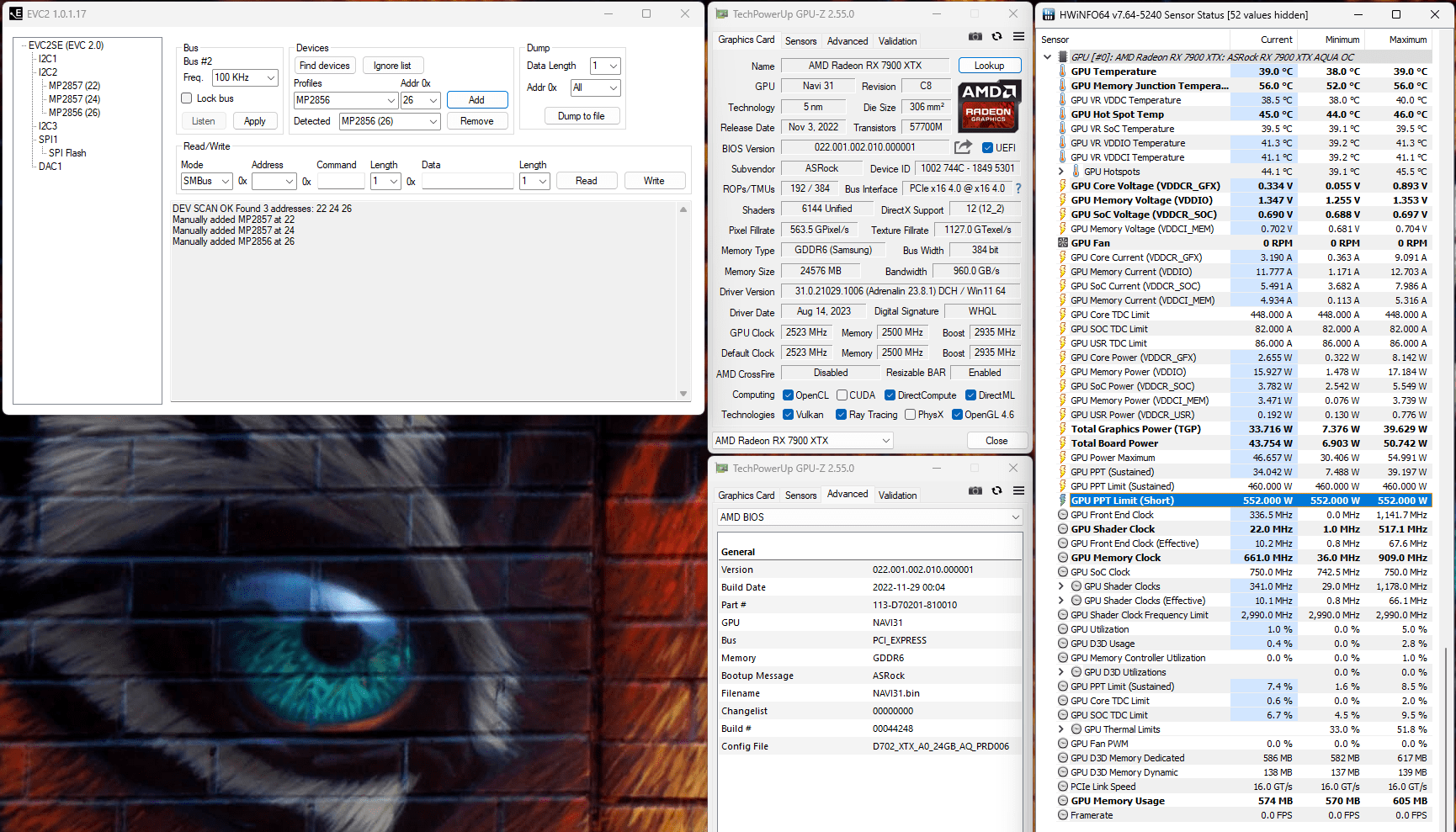1456x832 pixels.
Task: Click the EVC2 title bar app icon
Action: [16, 13]
